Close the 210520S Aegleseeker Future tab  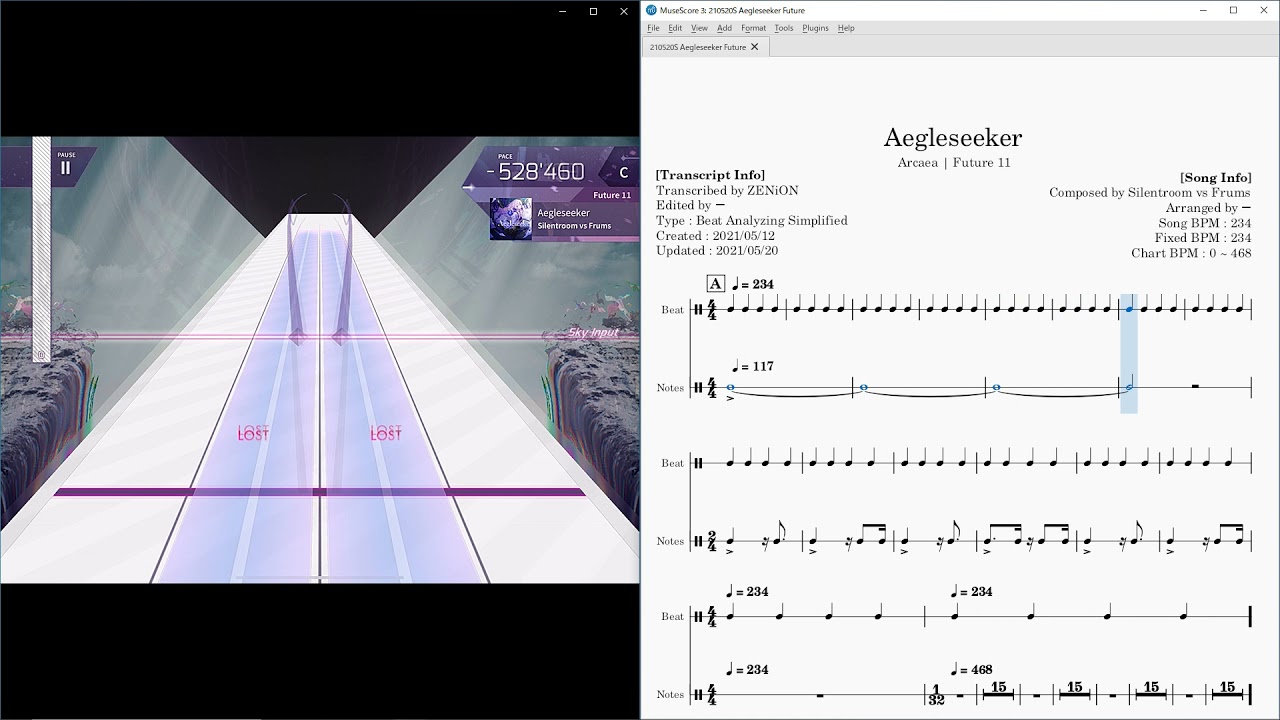[755, 47]
